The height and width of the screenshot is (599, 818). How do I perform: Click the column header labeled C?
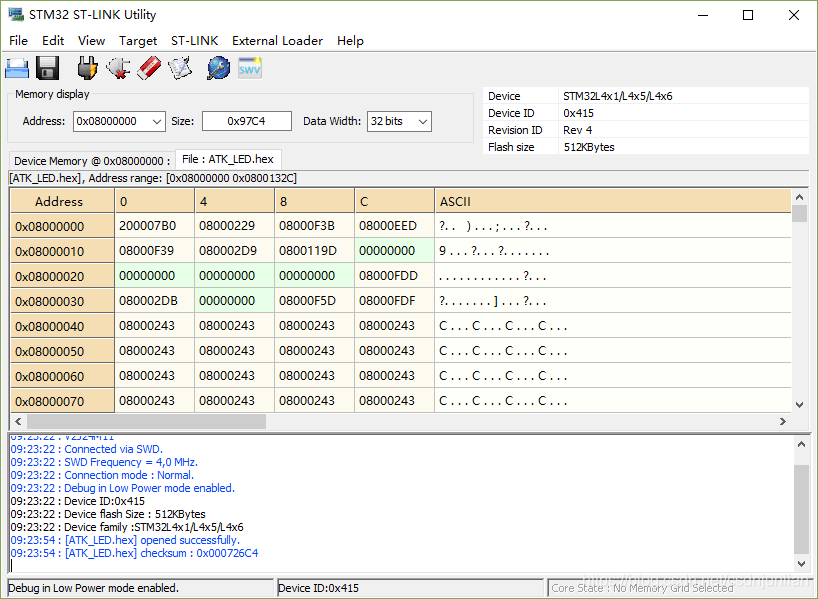pos(394,201)
